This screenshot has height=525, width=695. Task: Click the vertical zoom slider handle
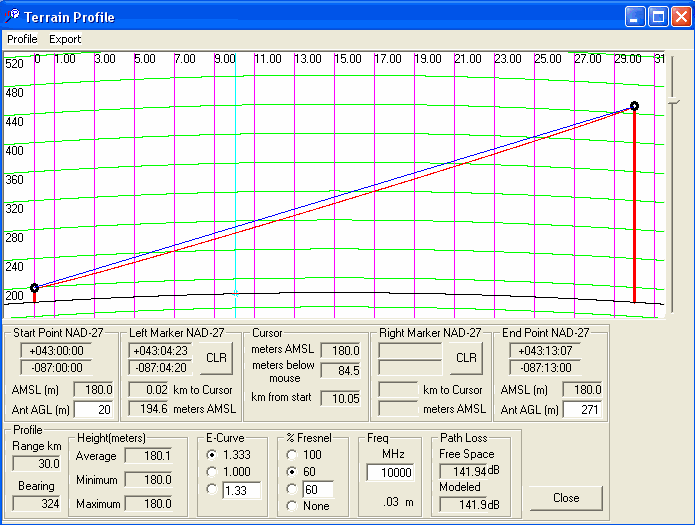[x=673, y=102]
